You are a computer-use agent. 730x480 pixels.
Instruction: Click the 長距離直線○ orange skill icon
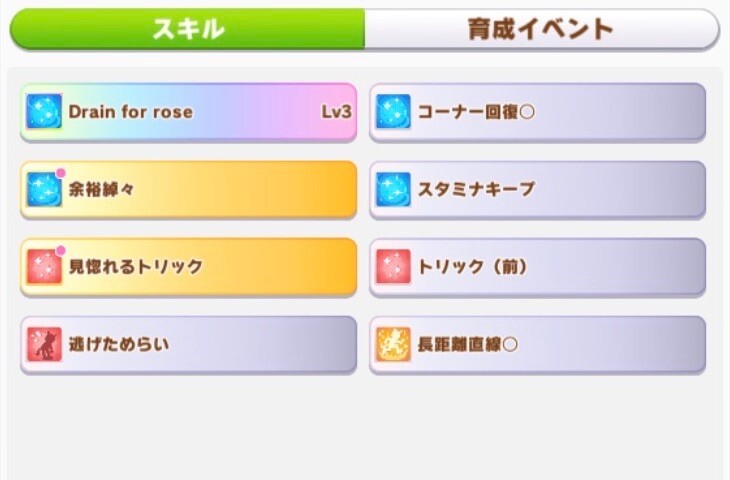pyautogui.click(x=393, y=345)
